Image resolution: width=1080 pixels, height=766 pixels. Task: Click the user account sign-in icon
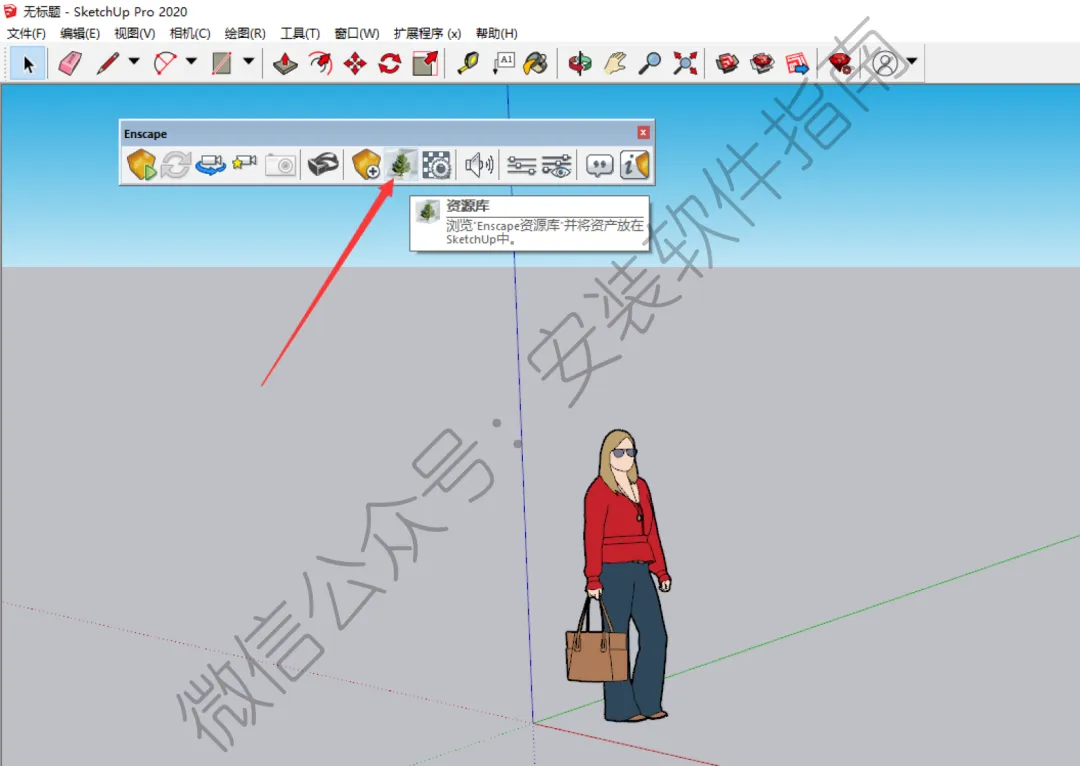885,63
